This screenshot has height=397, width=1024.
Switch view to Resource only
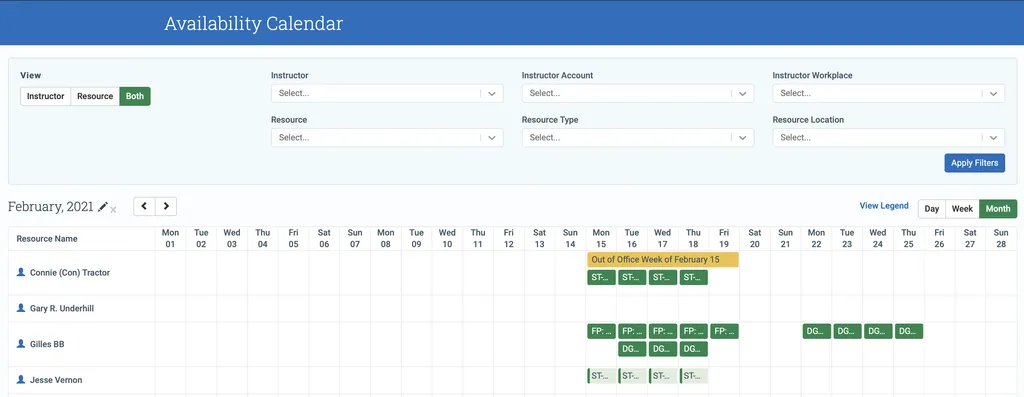(95, 96)
